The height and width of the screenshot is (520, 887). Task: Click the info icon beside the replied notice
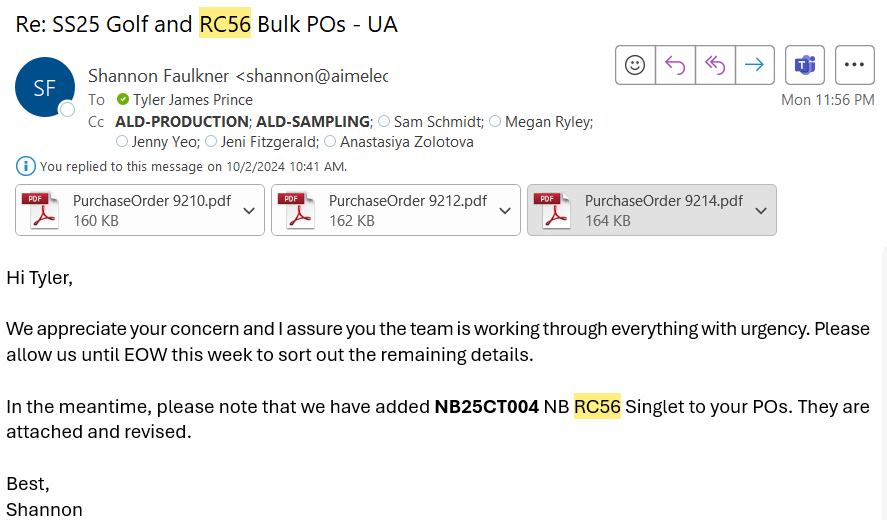25,166
